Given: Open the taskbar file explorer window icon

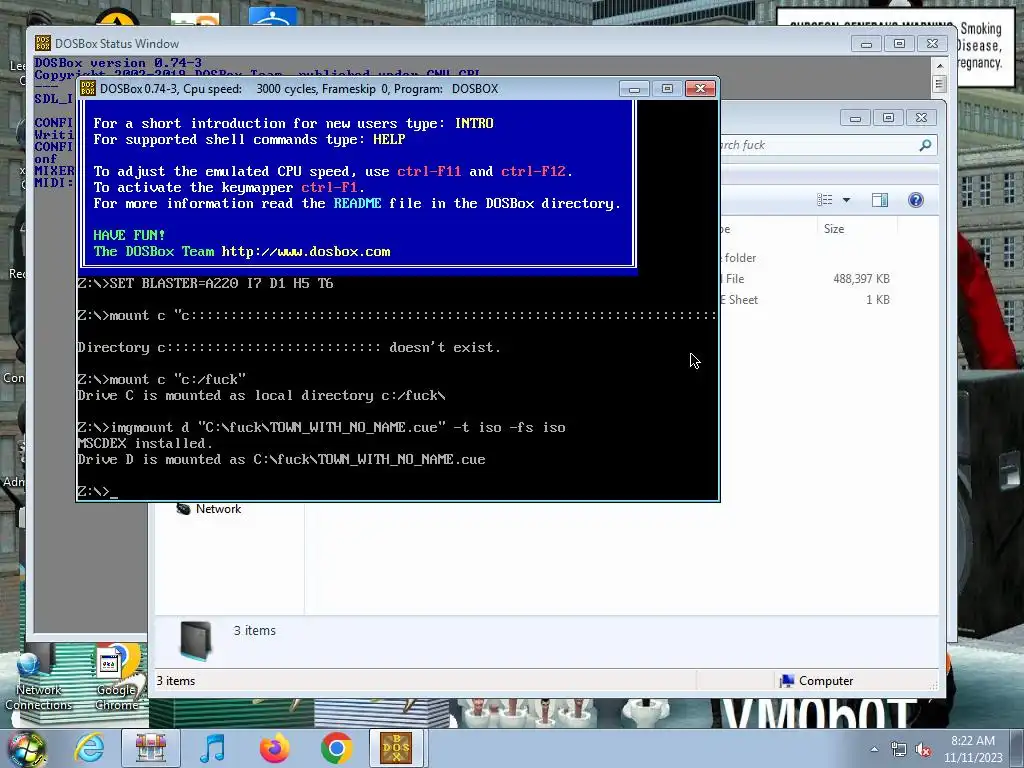Looking at the screenshot, I should click(151, 748).
